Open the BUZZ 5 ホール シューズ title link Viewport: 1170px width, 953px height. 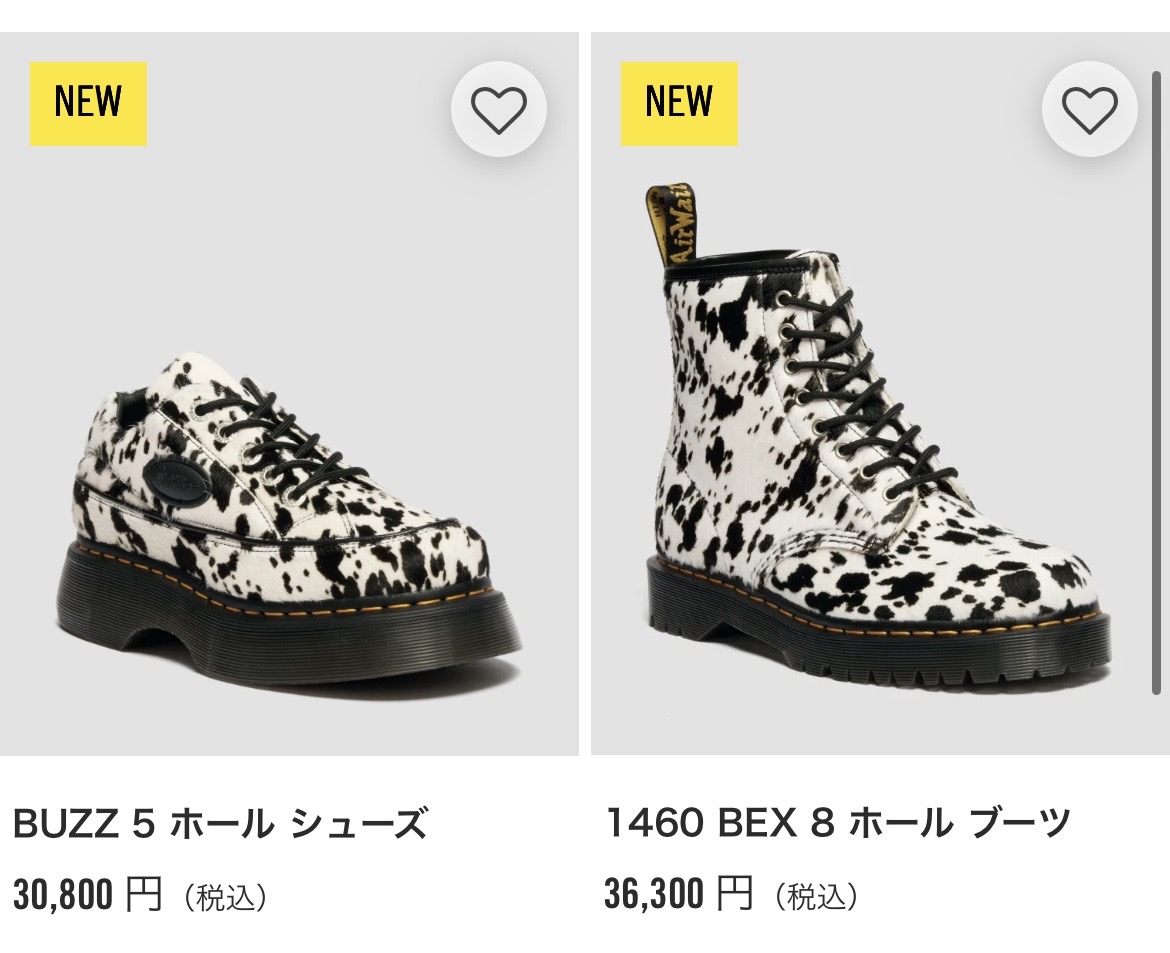coord(220,824)
